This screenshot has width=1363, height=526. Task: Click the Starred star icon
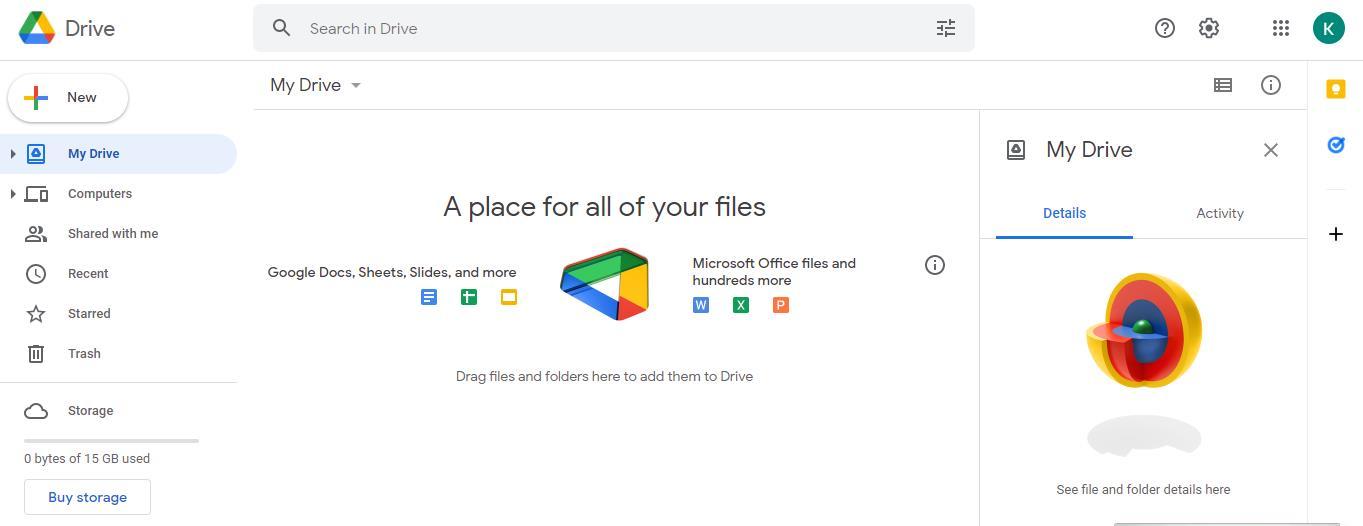coord(36,314)
